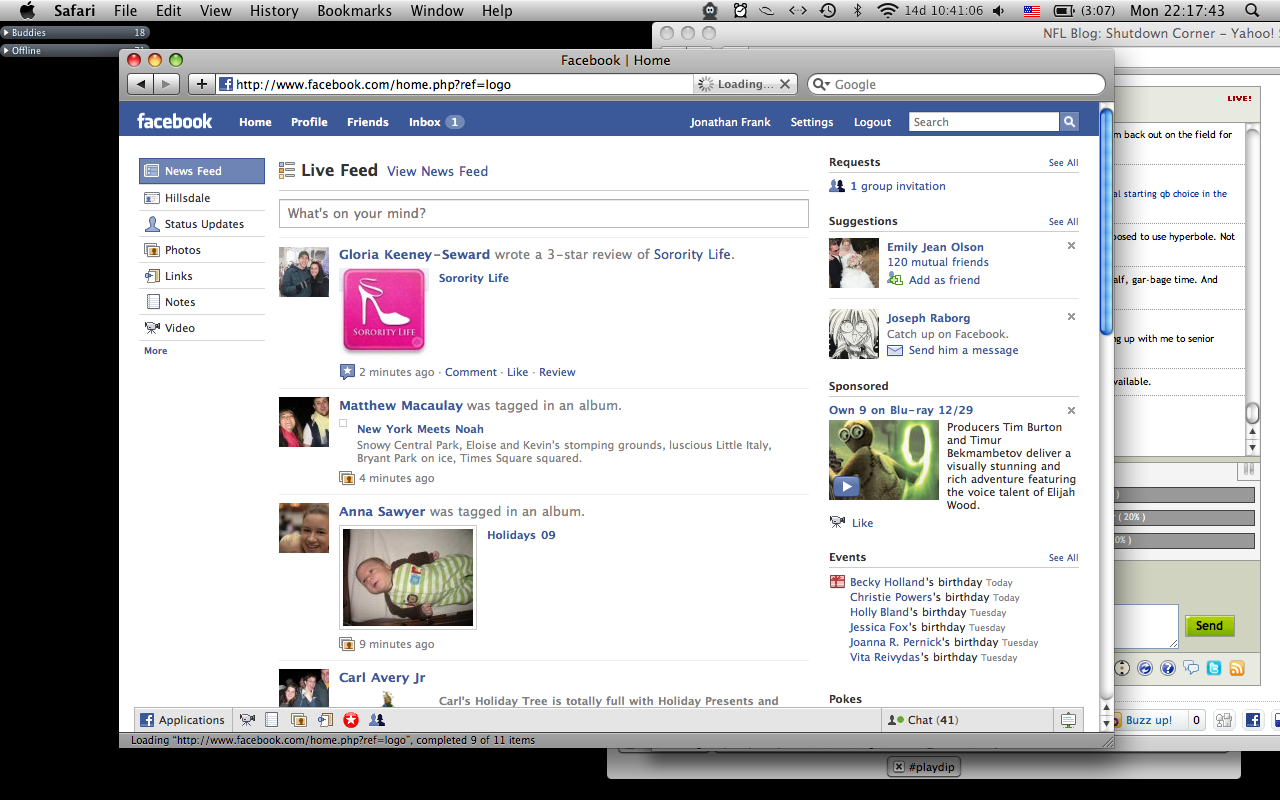1280x800 pixels.
Task: Go forward with Safari's forward arrow
Action: [x=167, y=84]
